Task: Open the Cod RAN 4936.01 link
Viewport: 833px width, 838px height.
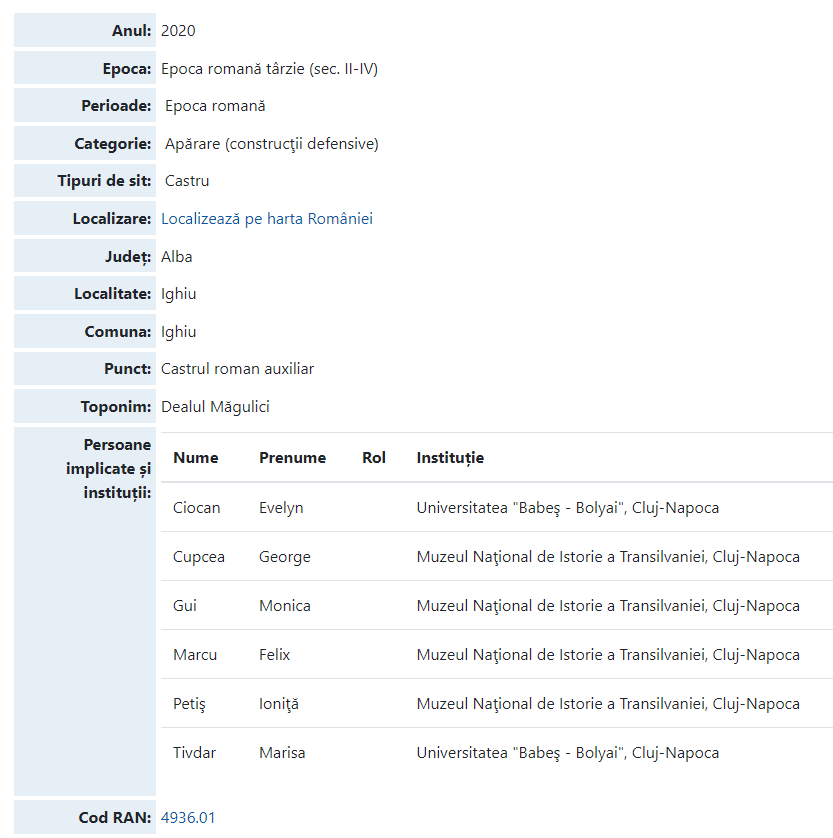Action: (188, 818)
